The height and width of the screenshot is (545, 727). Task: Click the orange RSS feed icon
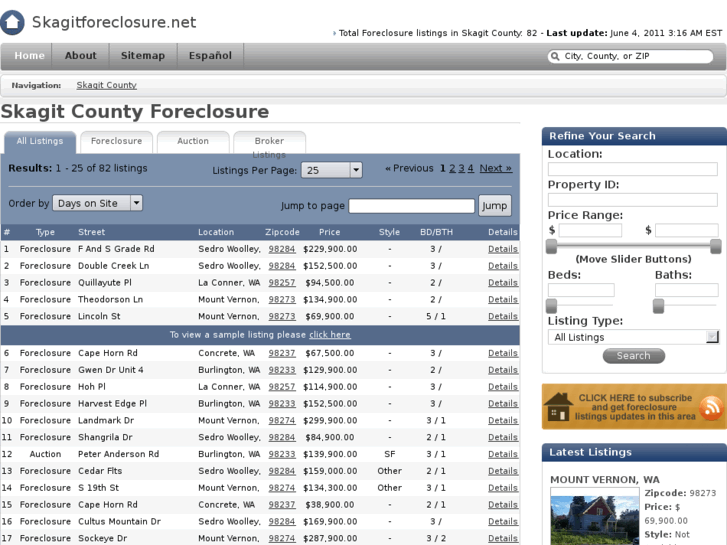(x=711, y=408)
